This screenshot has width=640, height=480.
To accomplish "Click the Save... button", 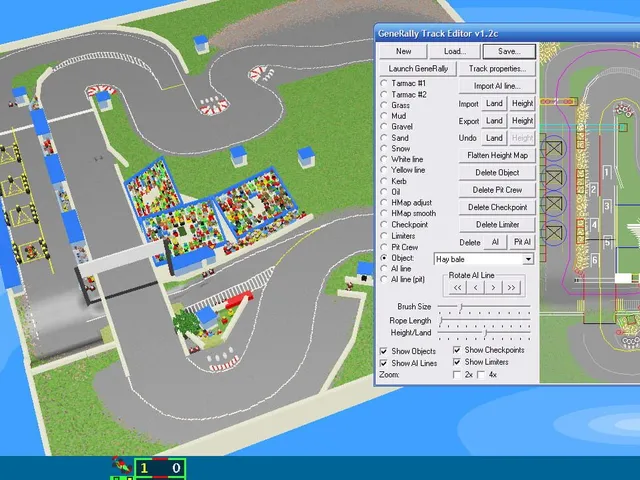I will [509, 51].
